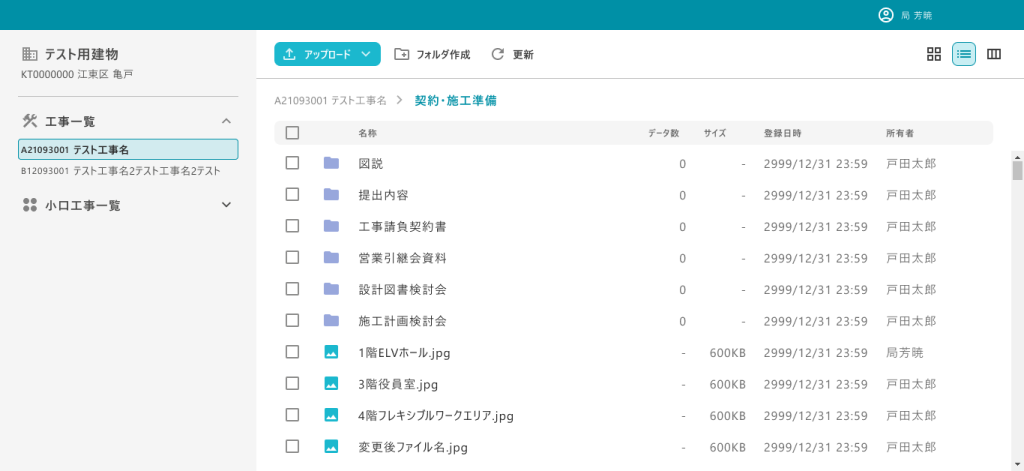
Task: Open the 工事請負契約書 folder
Action: point(402,227)
